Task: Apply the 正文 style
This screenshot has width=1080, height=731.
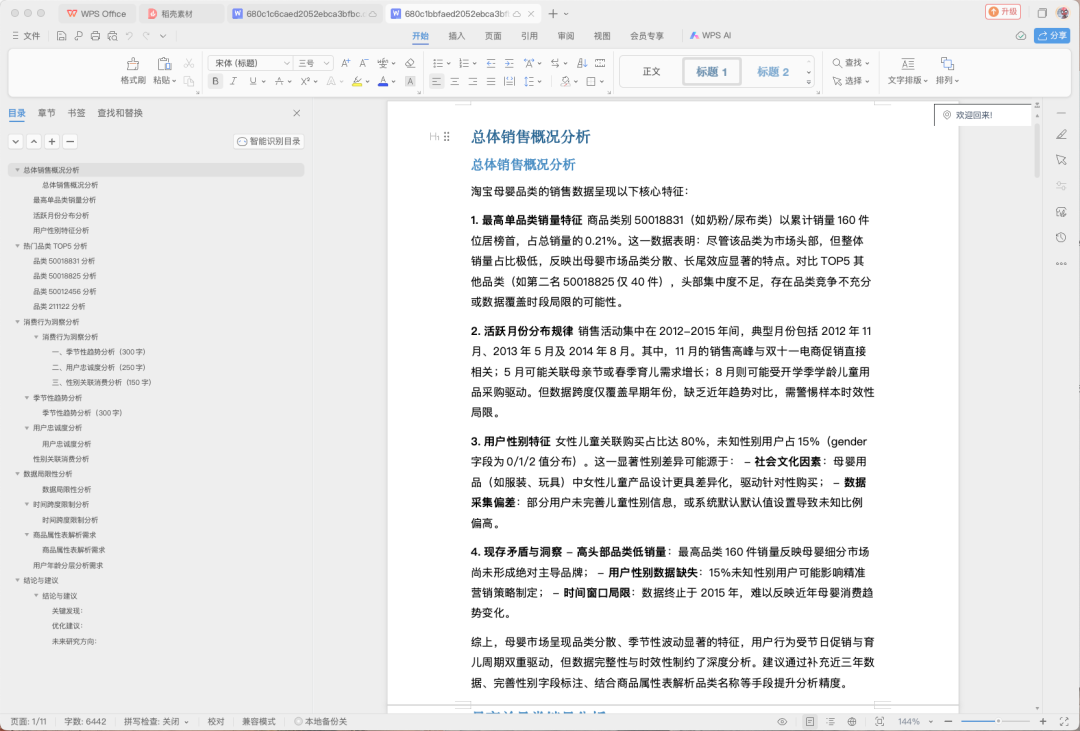Action: (652, 72)
